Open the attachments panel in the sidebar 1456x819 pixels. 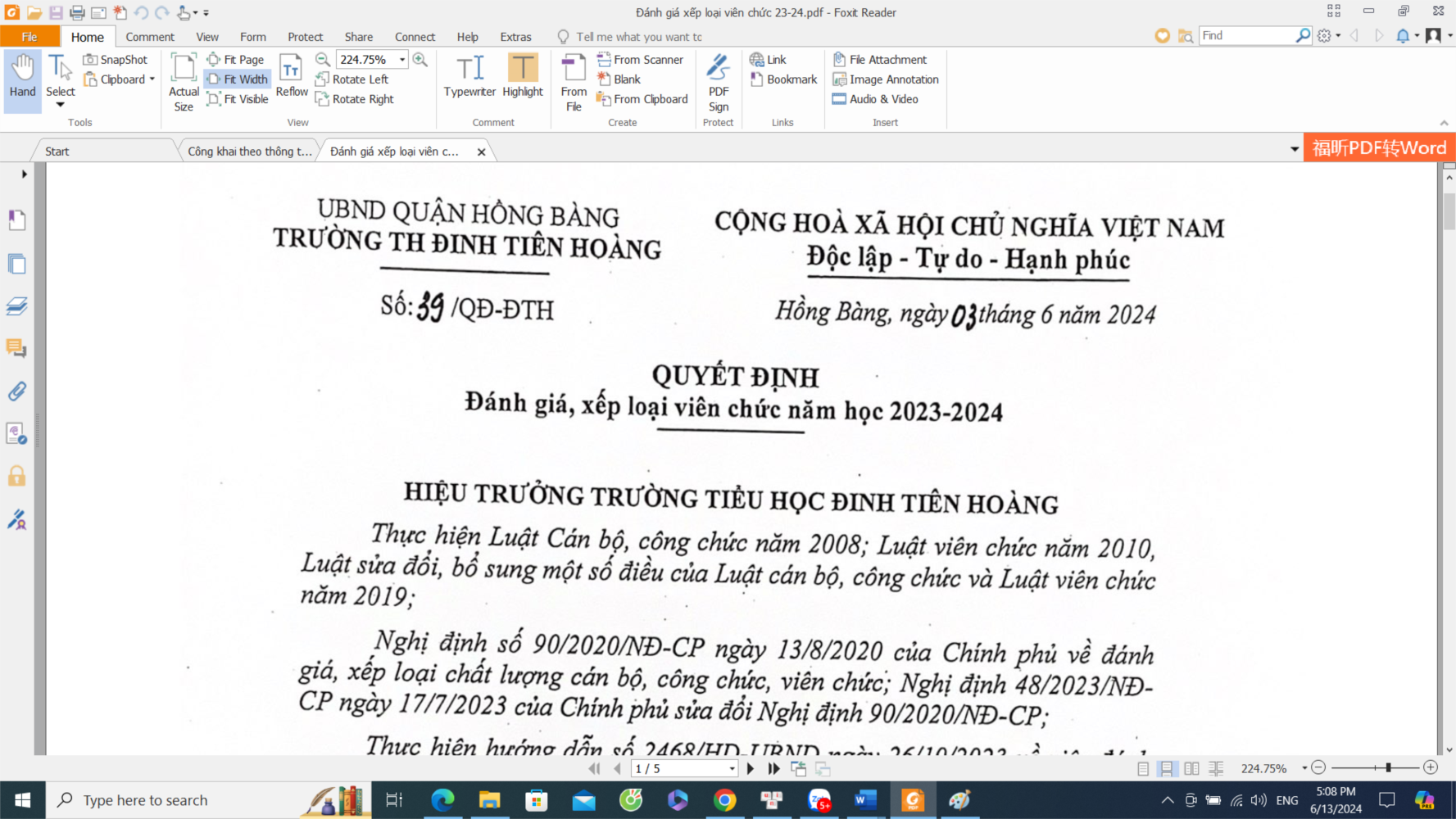coord(16,391)
